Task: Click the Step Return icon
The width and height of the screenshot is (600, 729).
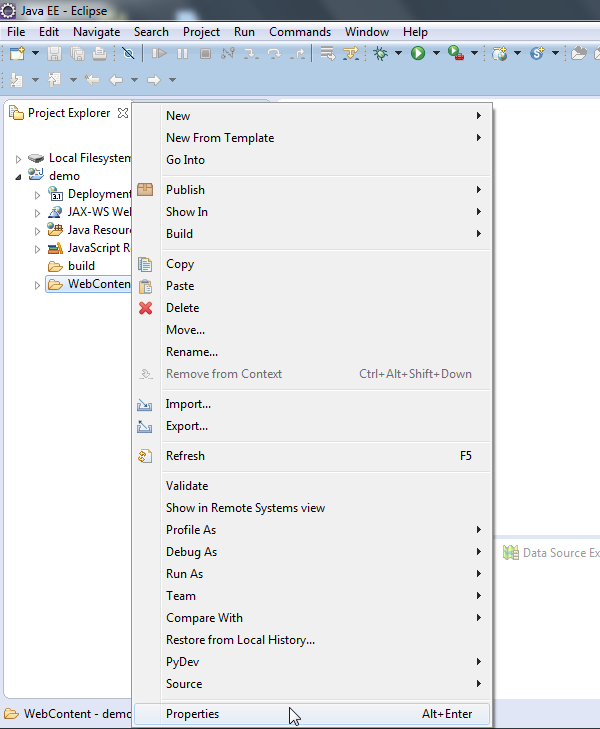Action: pyautogui.click(x=297, y=53)
